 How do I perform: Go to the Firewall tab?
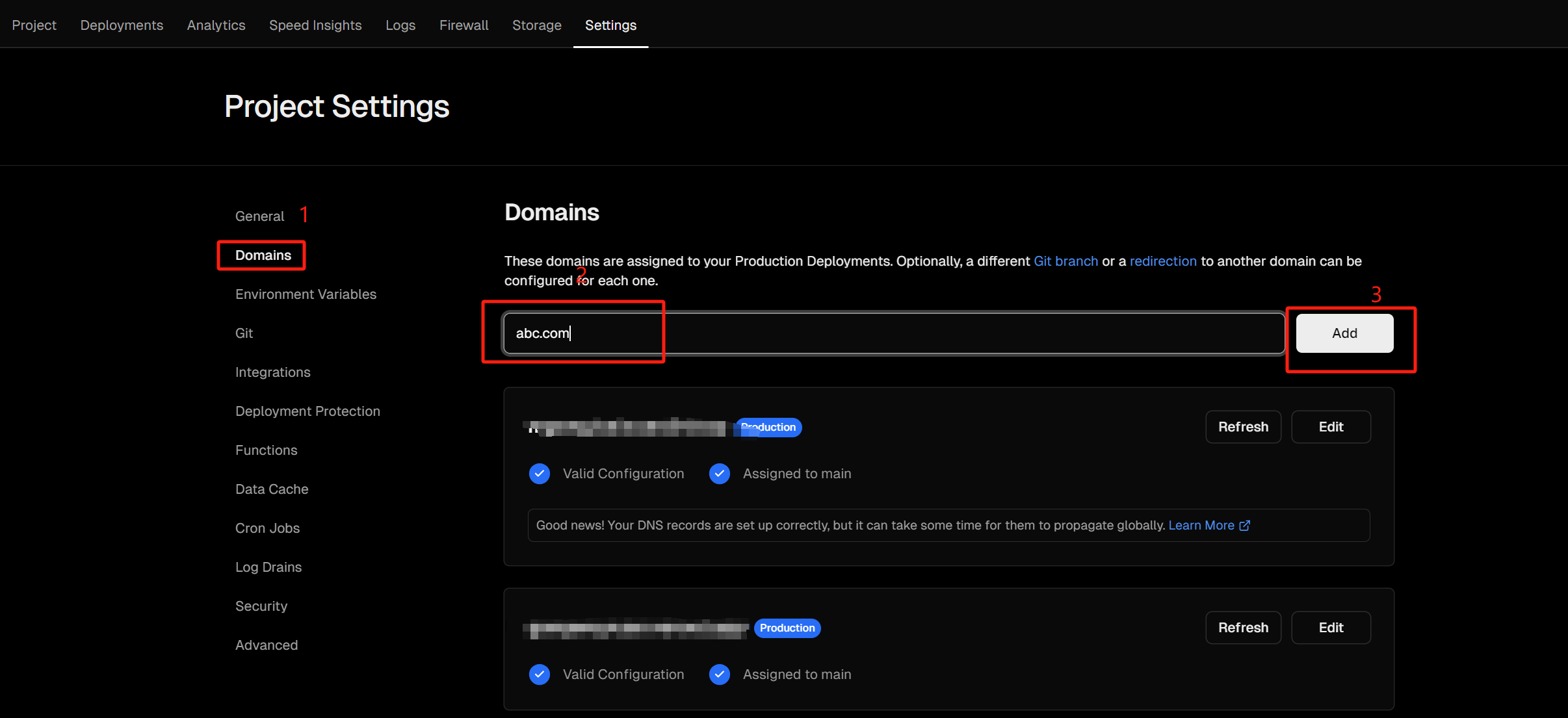pyautogui.click(x=464, y=25)
